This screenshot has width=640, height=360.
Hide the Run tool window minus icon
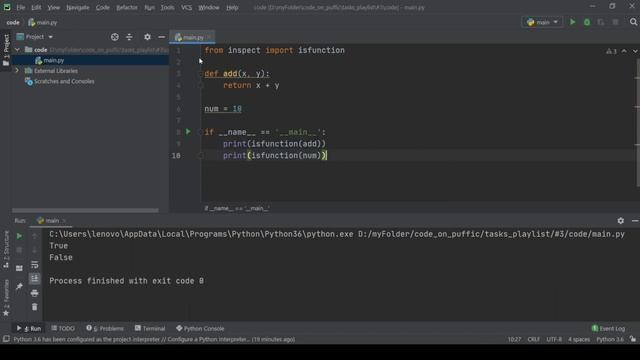[x=635, y=220]
